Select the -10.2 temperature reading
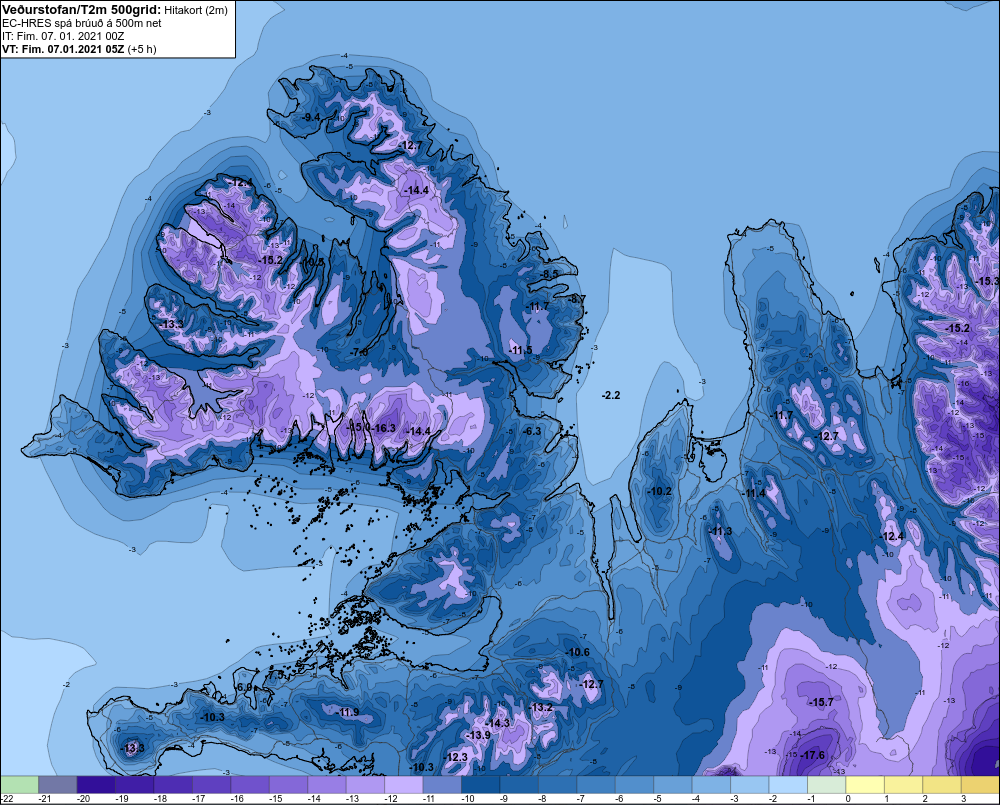 pos(659,491)
